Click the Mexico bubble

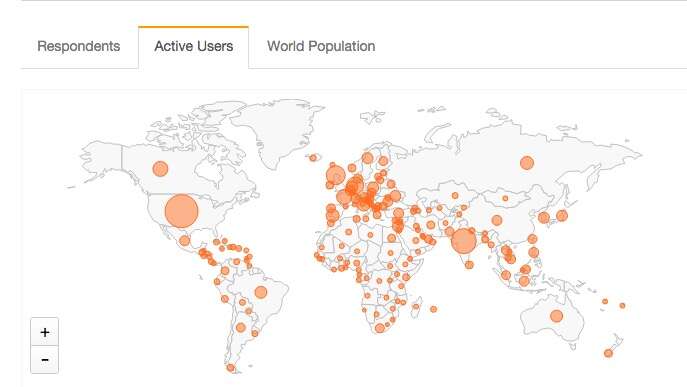click(184, 241)
